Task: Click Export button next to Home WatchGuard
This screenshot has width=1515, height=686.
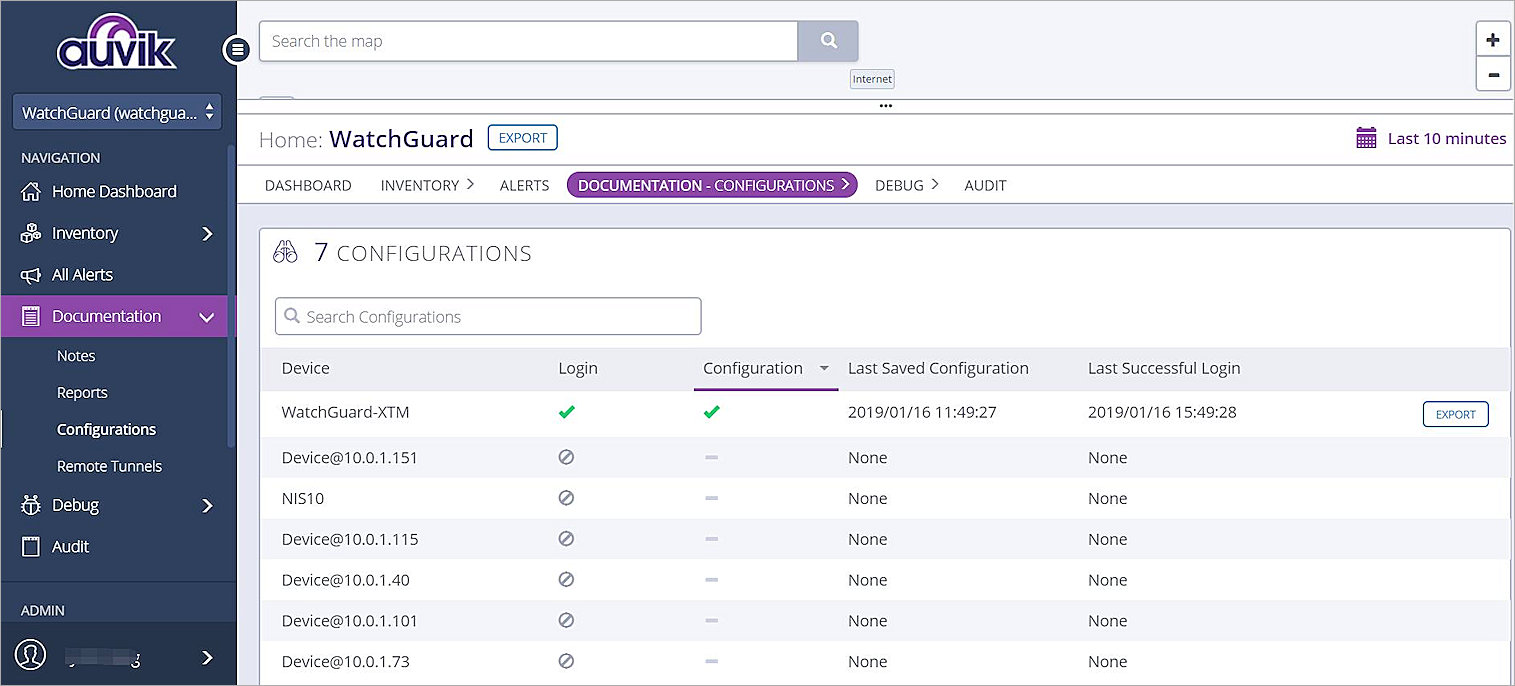Action: pos(522,138)
